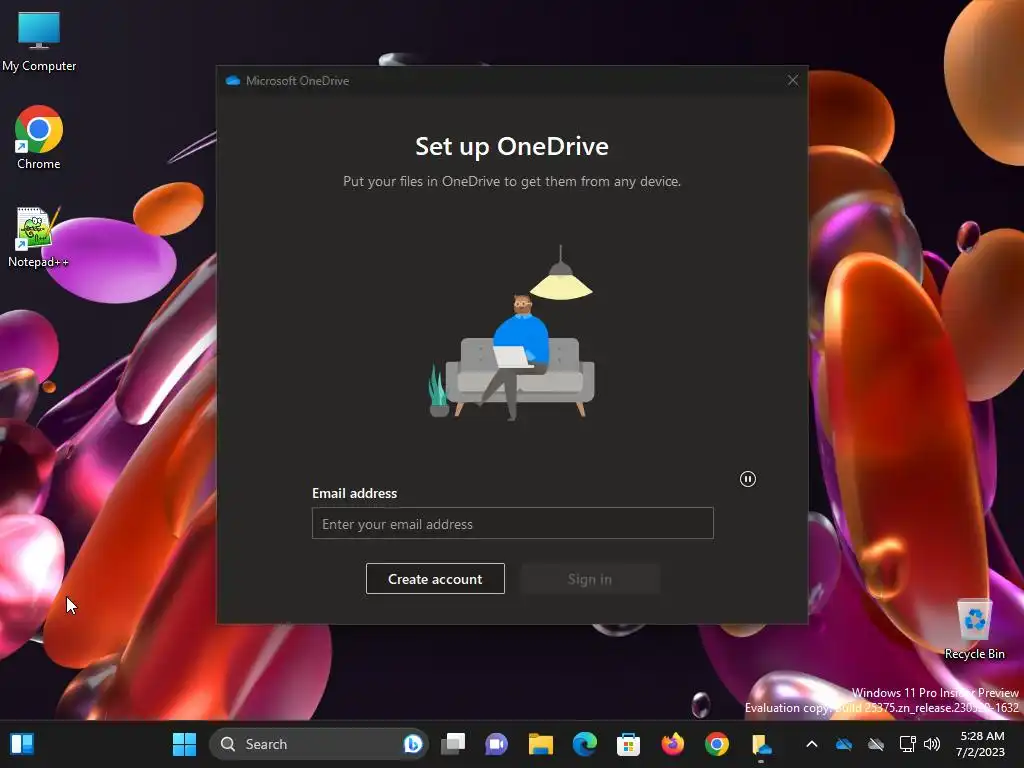Launch Teams Chat from taskbar
The width and height of the screenshot is (1024, 768).
pyautogui.click(x=496, y=744)
